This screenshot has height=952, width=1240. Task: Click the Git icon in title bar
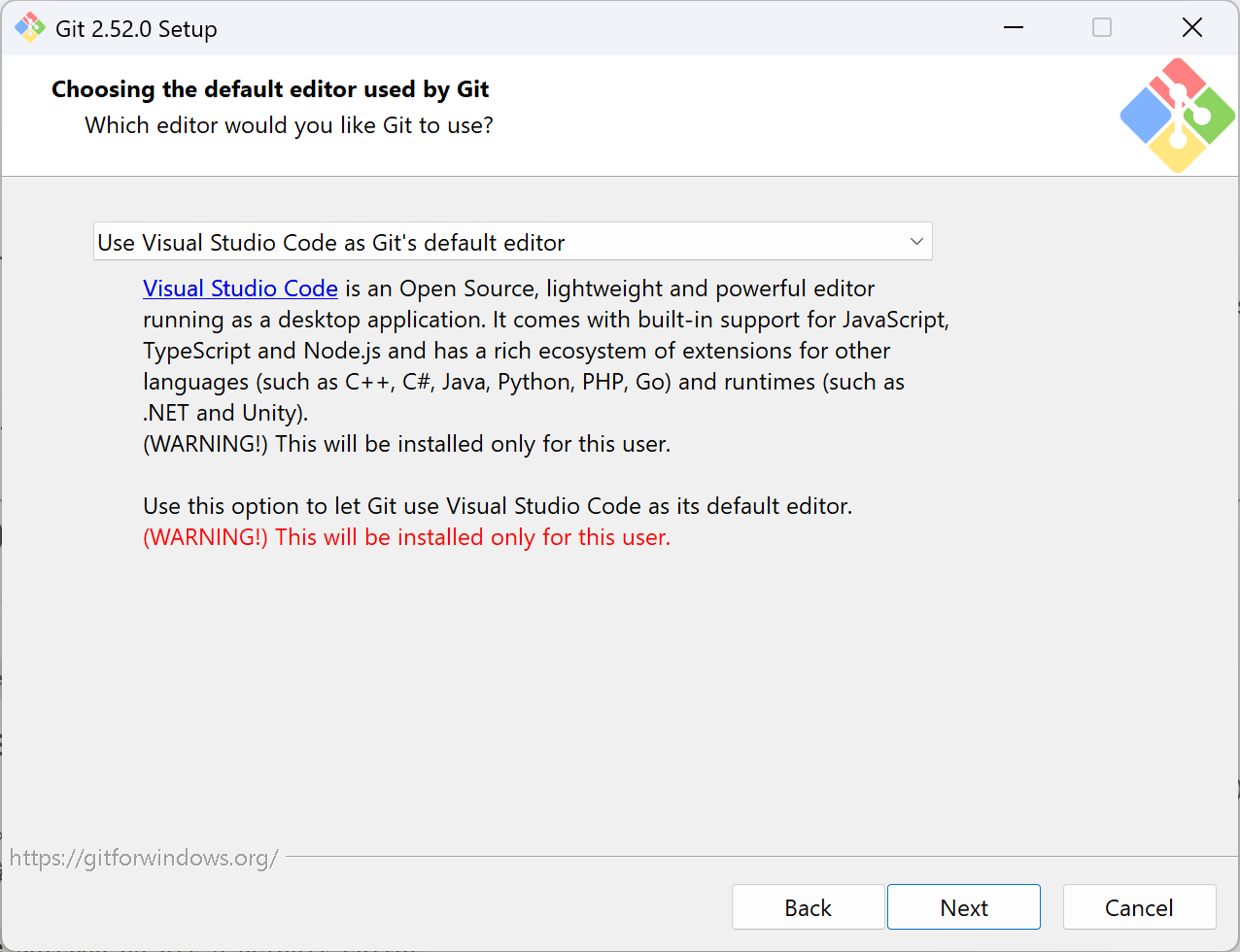click(30, 28)
